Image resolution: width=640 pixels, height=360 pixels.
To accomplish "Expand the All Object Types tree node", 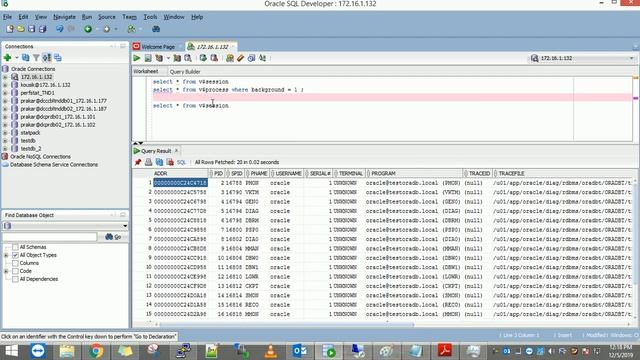I will click(6, 255).
